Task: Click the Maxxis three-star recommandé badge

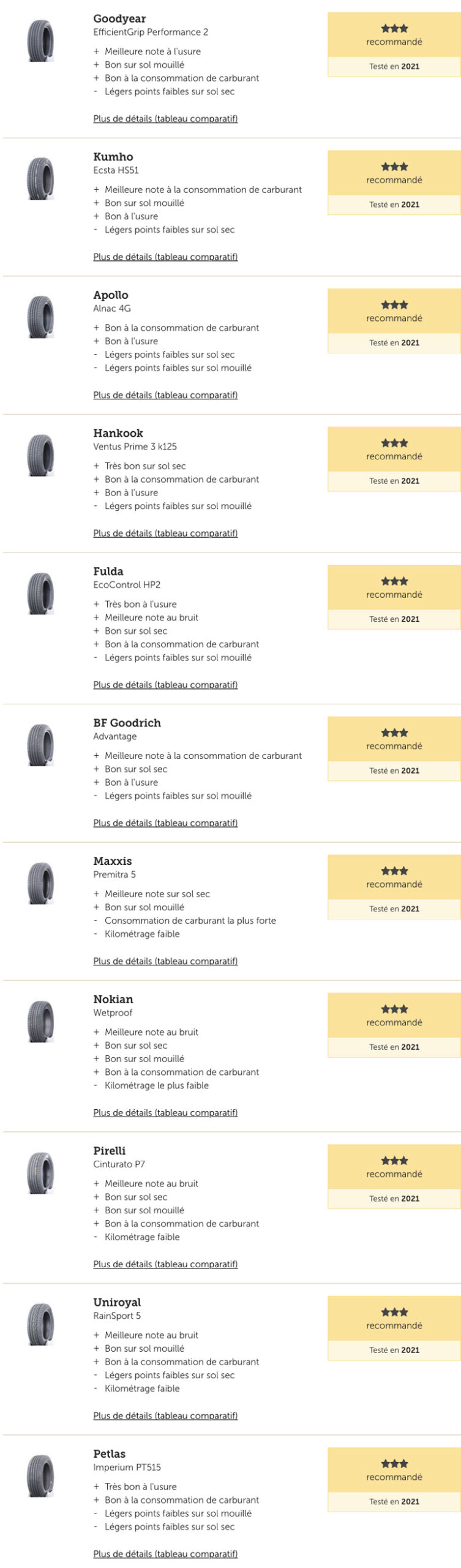Action: tap(394, 877)
